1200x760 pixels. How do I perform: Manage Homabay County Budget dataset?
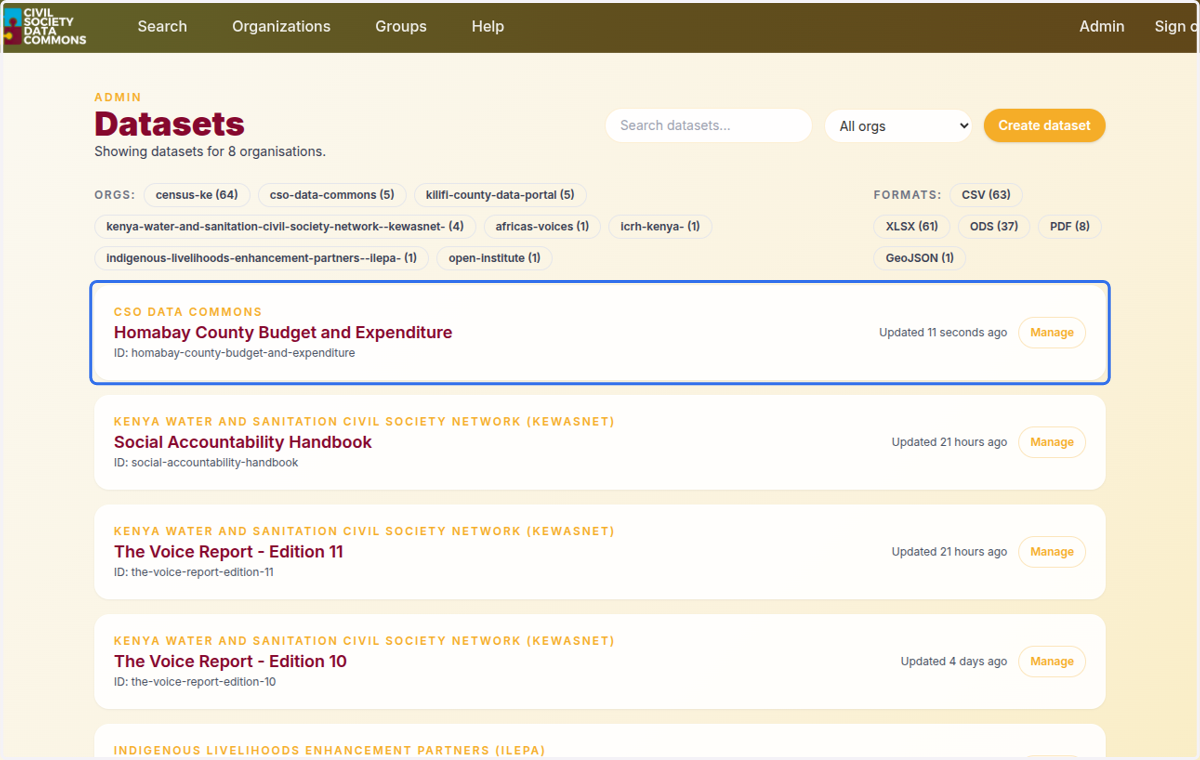coord(1052,333)
